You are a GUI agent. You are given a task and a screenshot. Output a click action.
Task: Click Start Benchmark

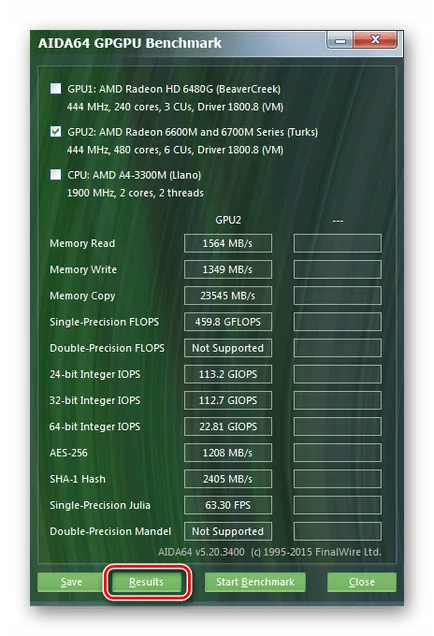pyautogui.click(x=255, y=582)
